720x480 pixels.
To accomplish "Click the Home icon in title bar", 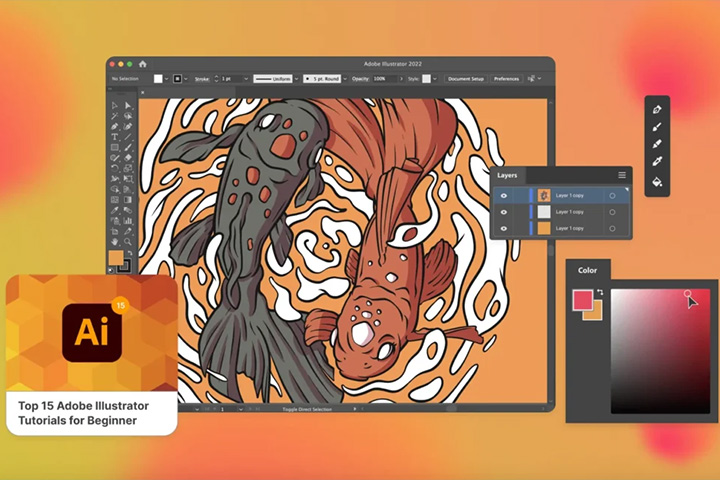I will point(143,64).
